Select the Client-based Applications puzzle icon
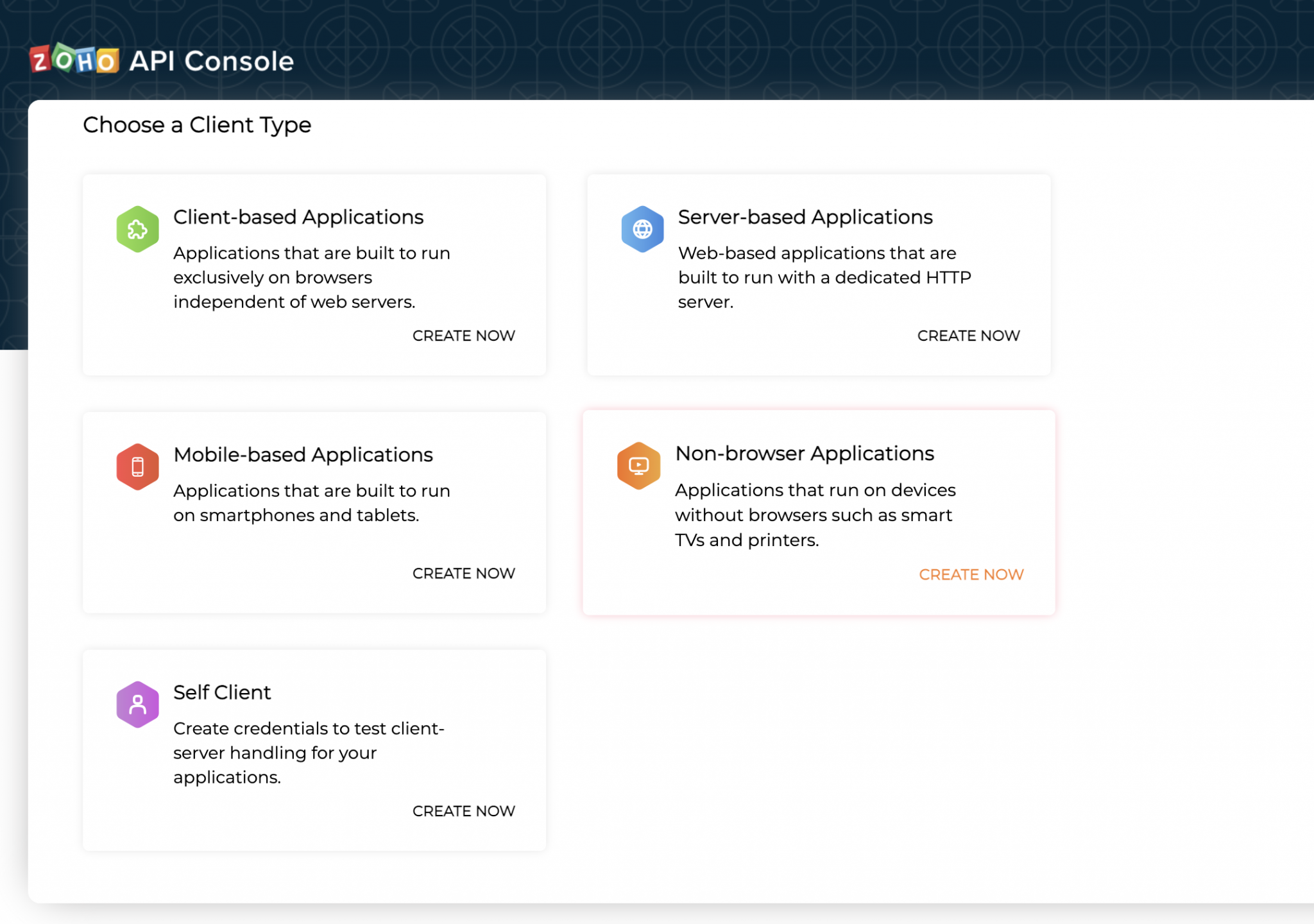Viewport: 1314px width, 924px height. (x=137, y=228)
